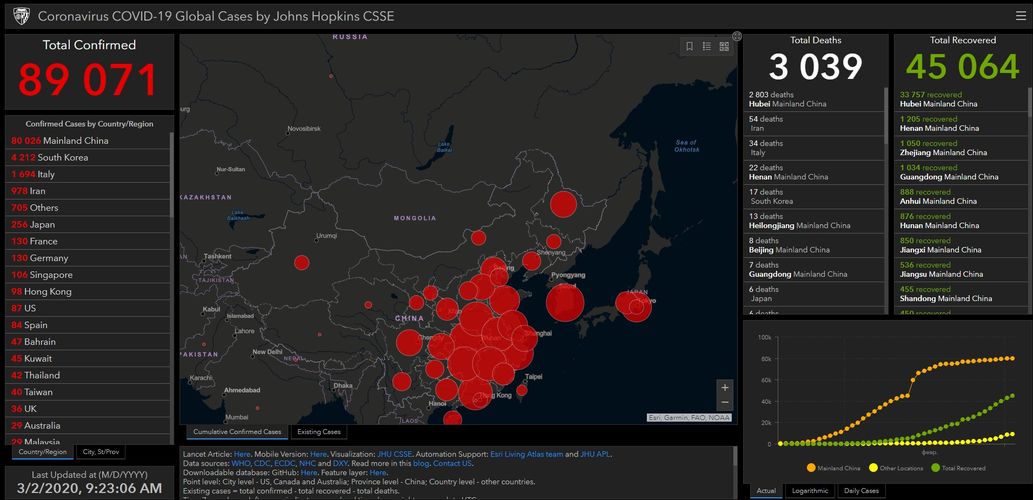Switch the list to the City, St/Prov tab
Screen dimensions: 1033x500
click(102, 452)
